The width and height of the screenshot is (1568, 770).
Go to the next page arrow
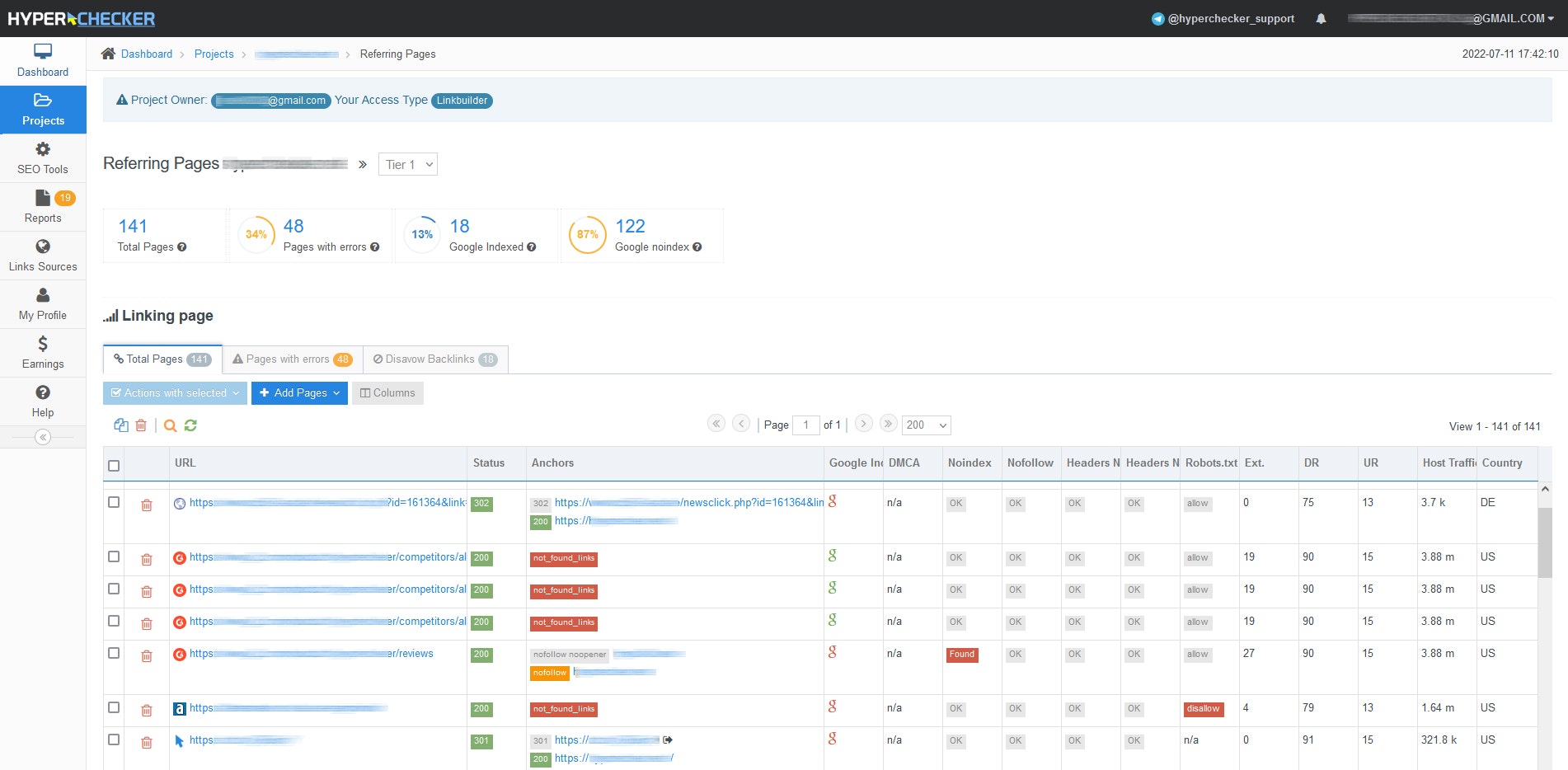point(863,424)
